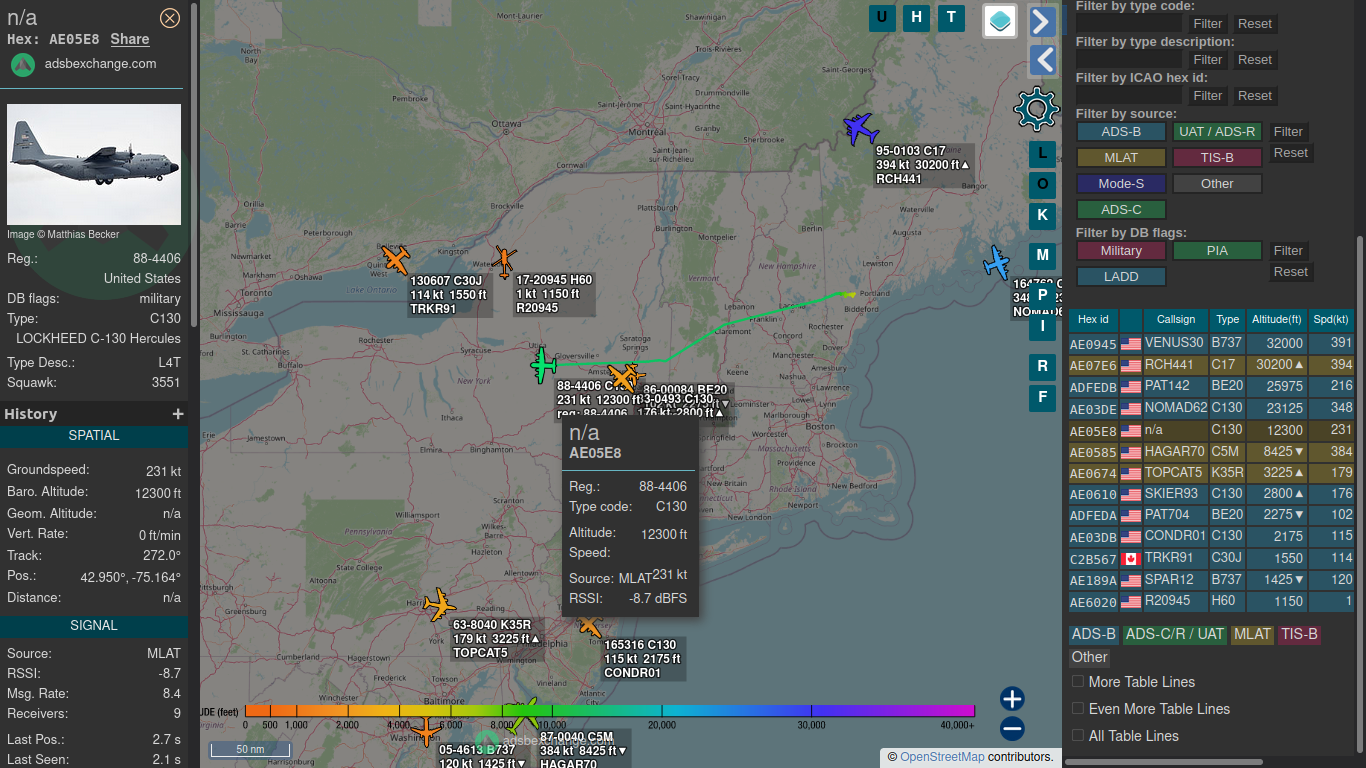Select the NOMAD62 blue aircraft icon
The width and height of the screenshot is (1366, 768).
click(x=996, y=263)
